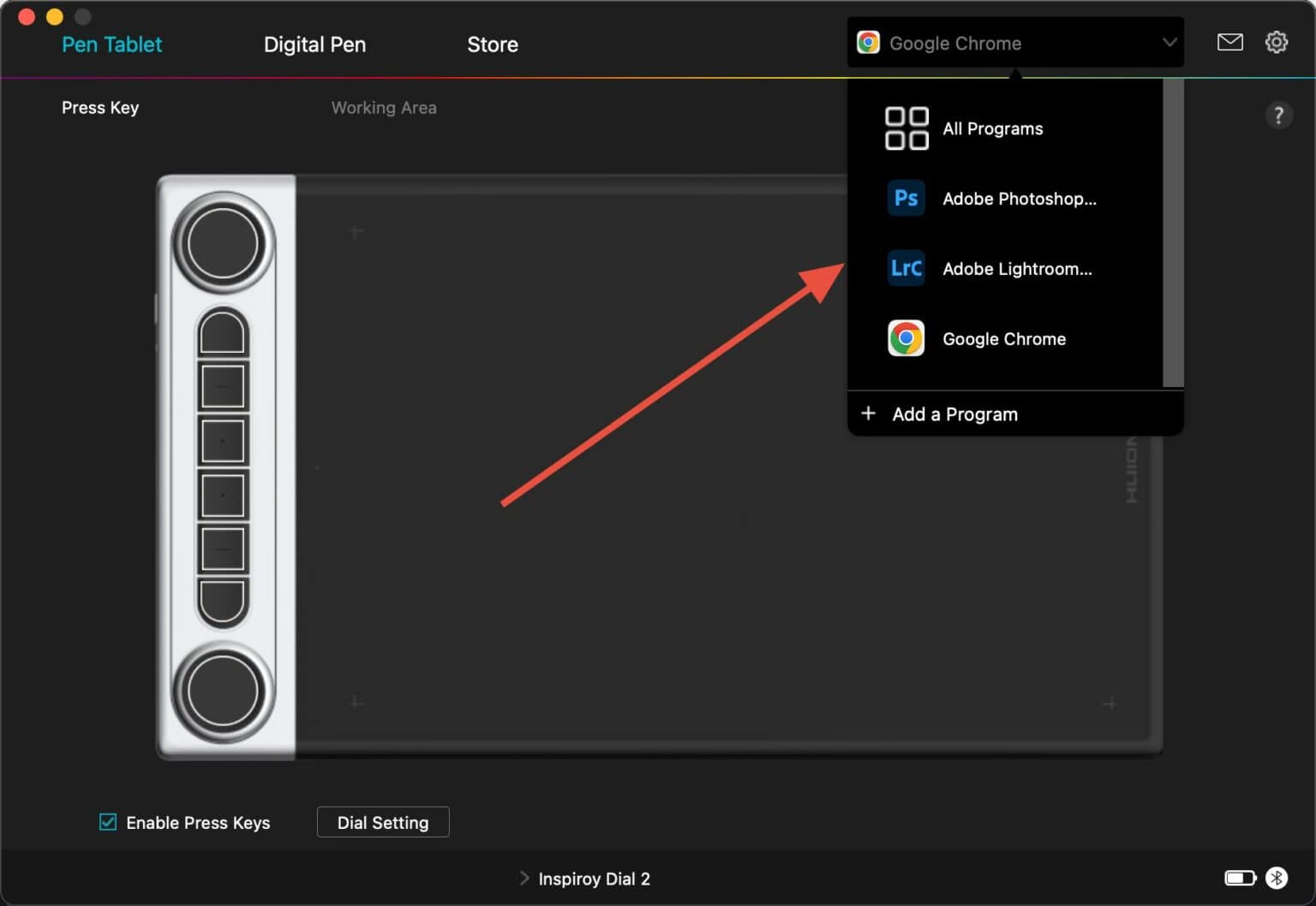Open the Dial Setting button
Screen dimensions: 1316x906
click(383, 822)
